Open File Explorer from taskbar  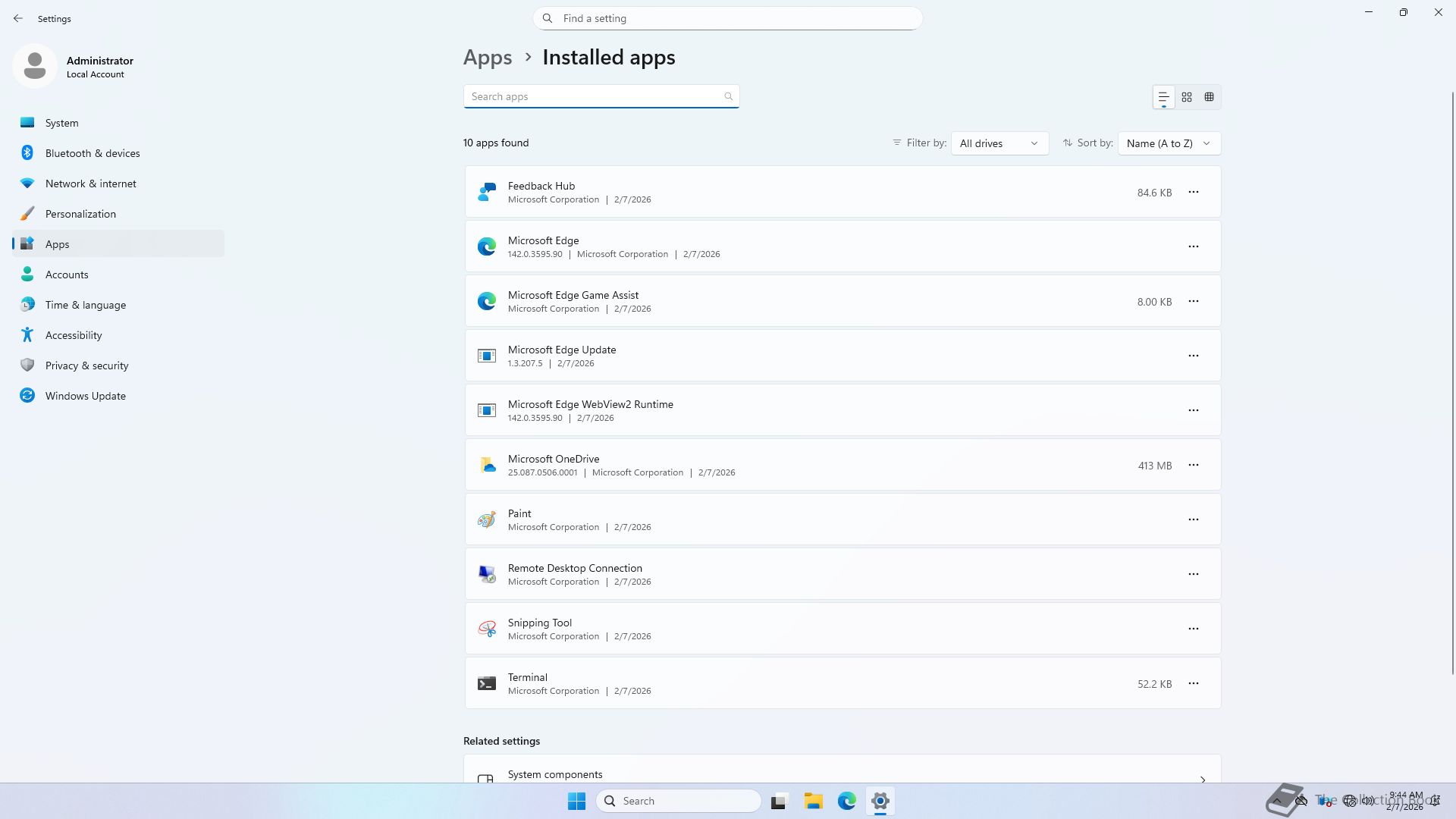pyautogui.click(x=814, y=801)
